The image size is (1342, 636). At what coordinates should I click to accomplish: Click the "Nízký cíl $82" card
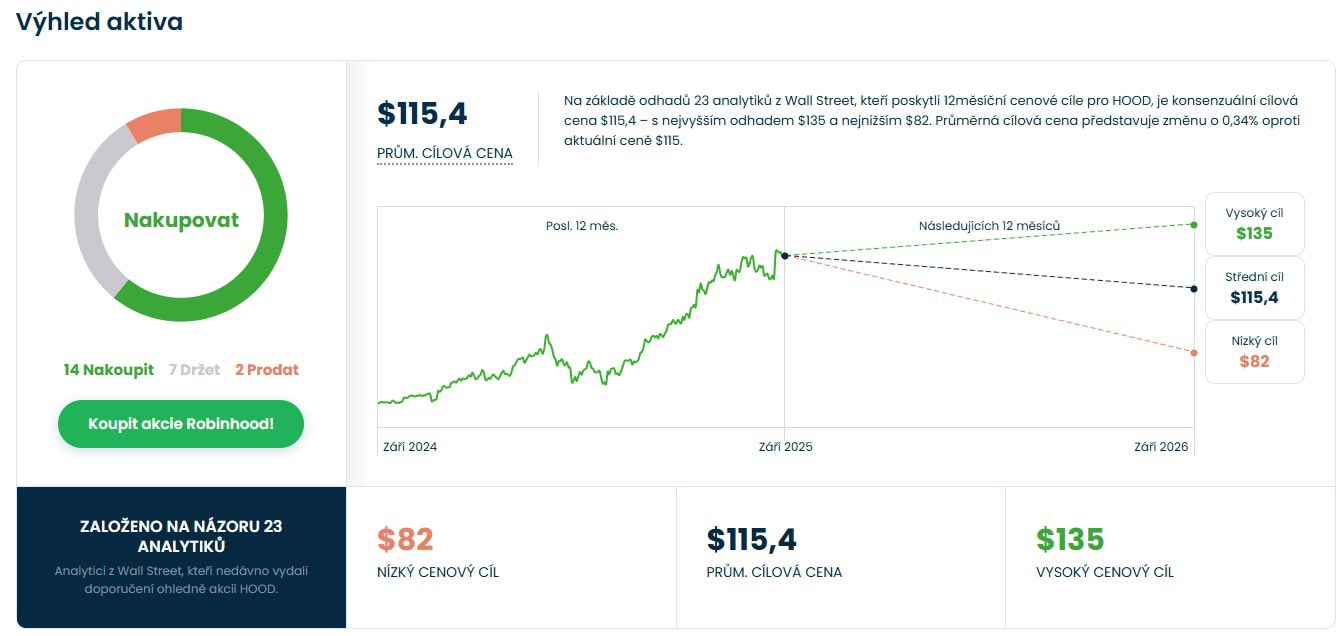coord(1254,351)
